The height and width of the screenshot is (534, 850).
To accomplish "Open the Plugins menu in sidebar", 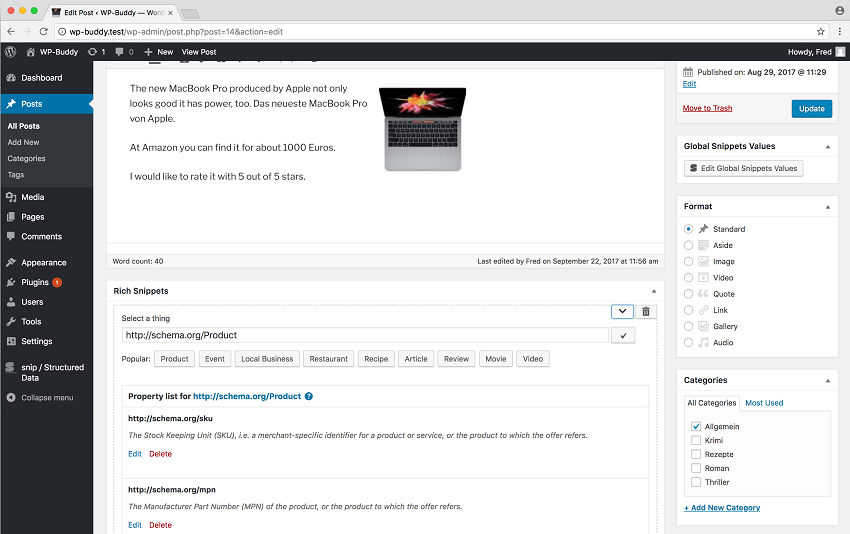I will pyautogui.click(x=35, y=282).
